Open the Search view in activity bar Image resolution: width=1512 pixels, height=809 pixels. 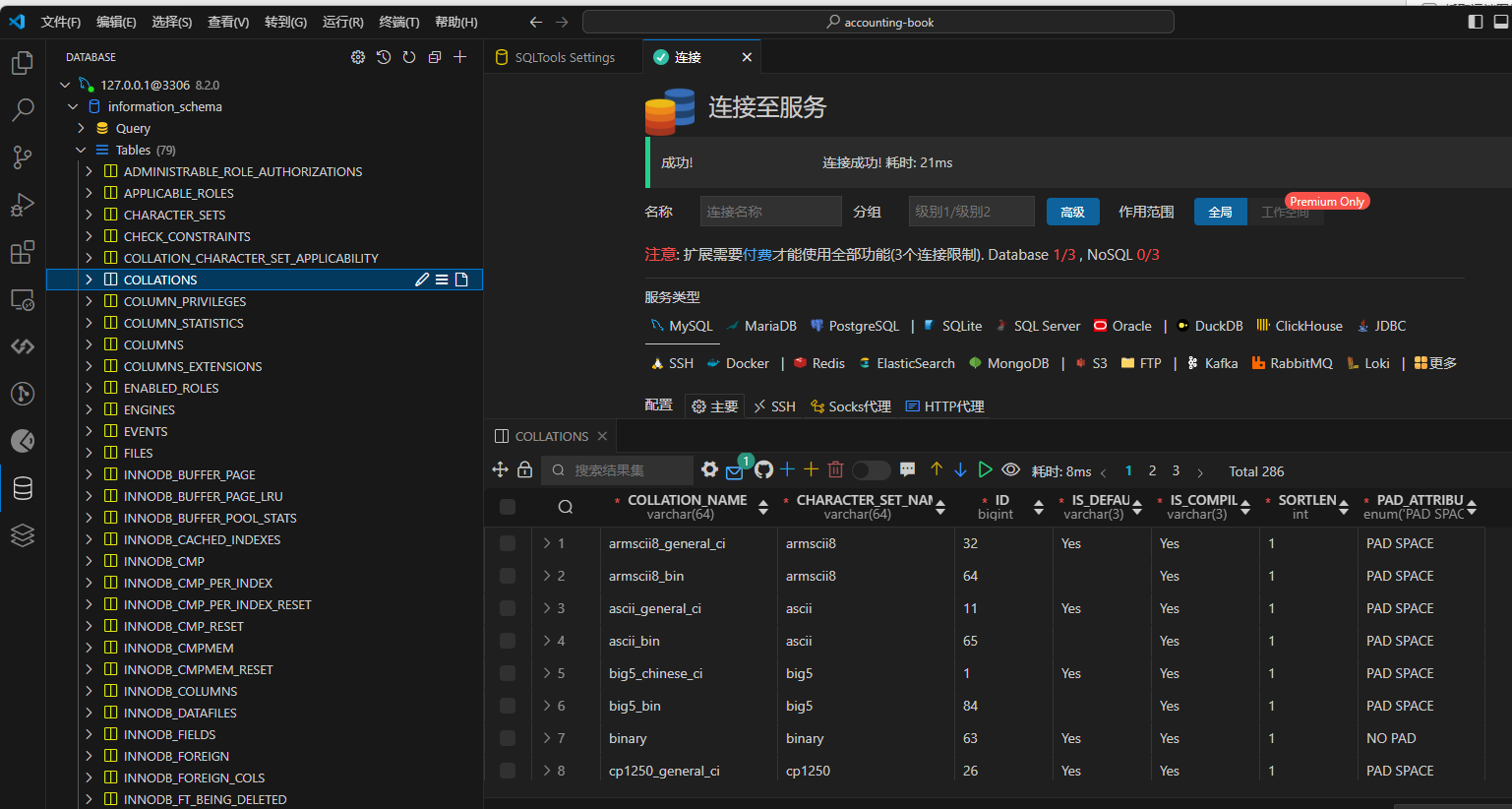pyautogui.click(x=22, y=110)
